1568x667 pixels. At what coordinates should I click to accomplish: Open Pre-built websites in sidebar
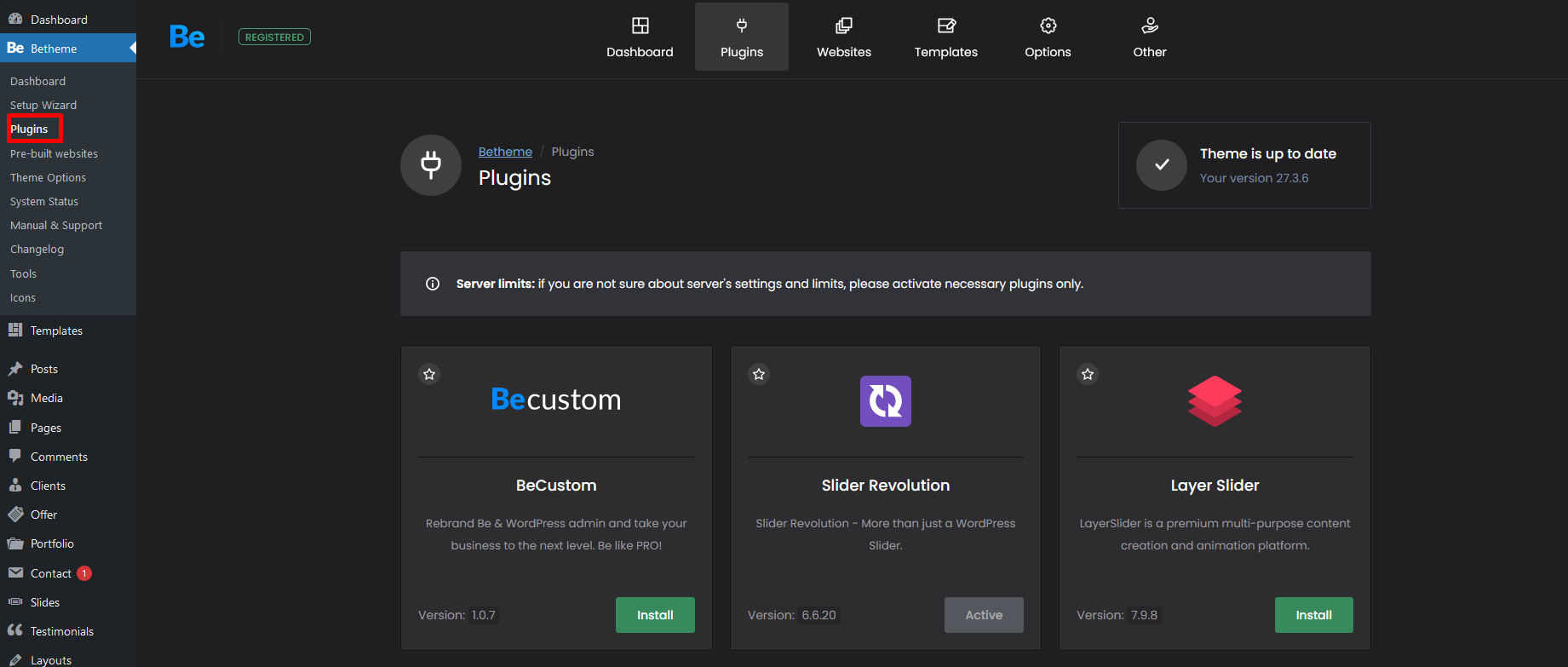tap(54, 153)
